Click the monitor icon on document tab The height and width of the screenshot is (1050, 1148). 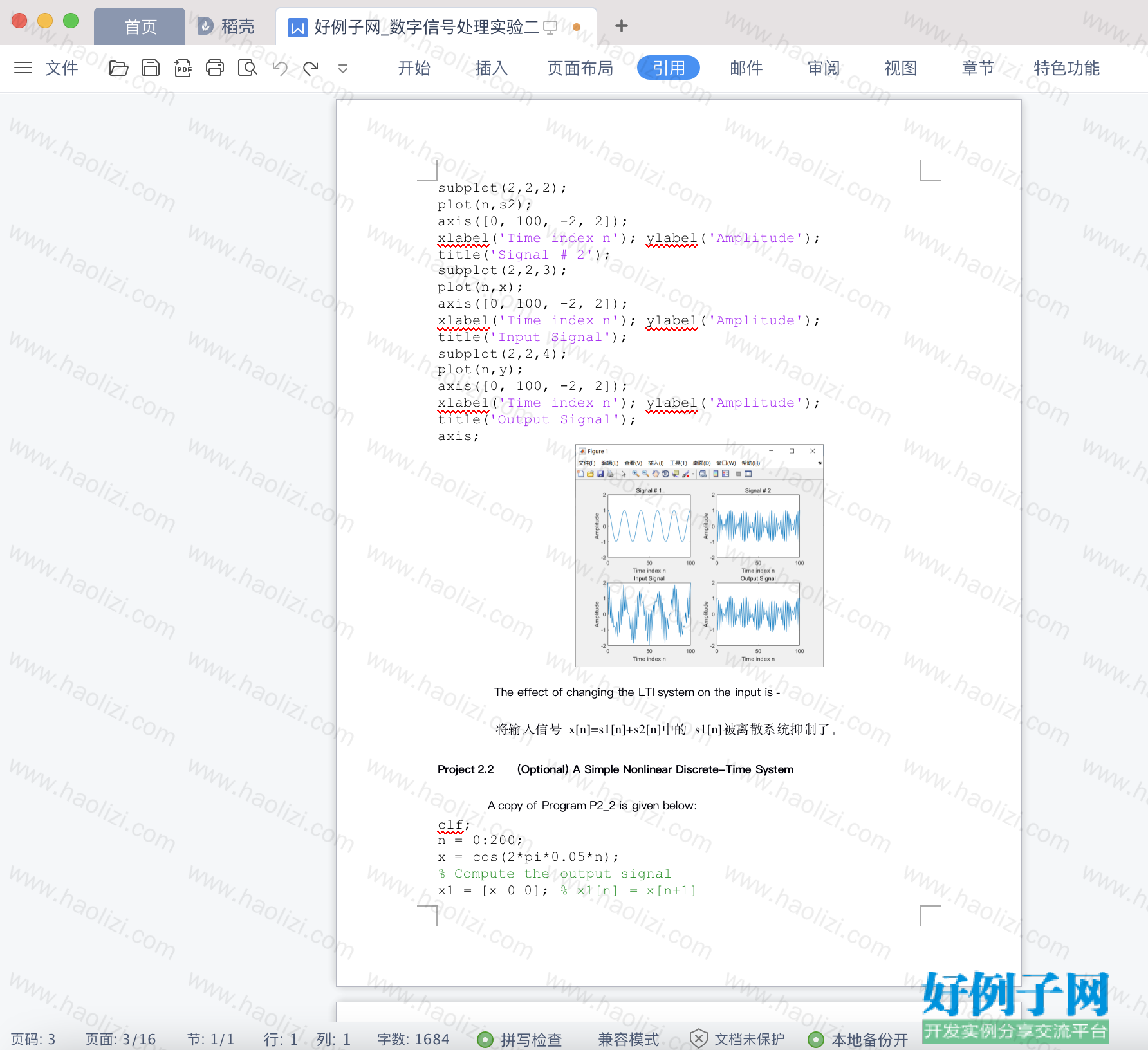pyautogui.click(x=550, y=27)
